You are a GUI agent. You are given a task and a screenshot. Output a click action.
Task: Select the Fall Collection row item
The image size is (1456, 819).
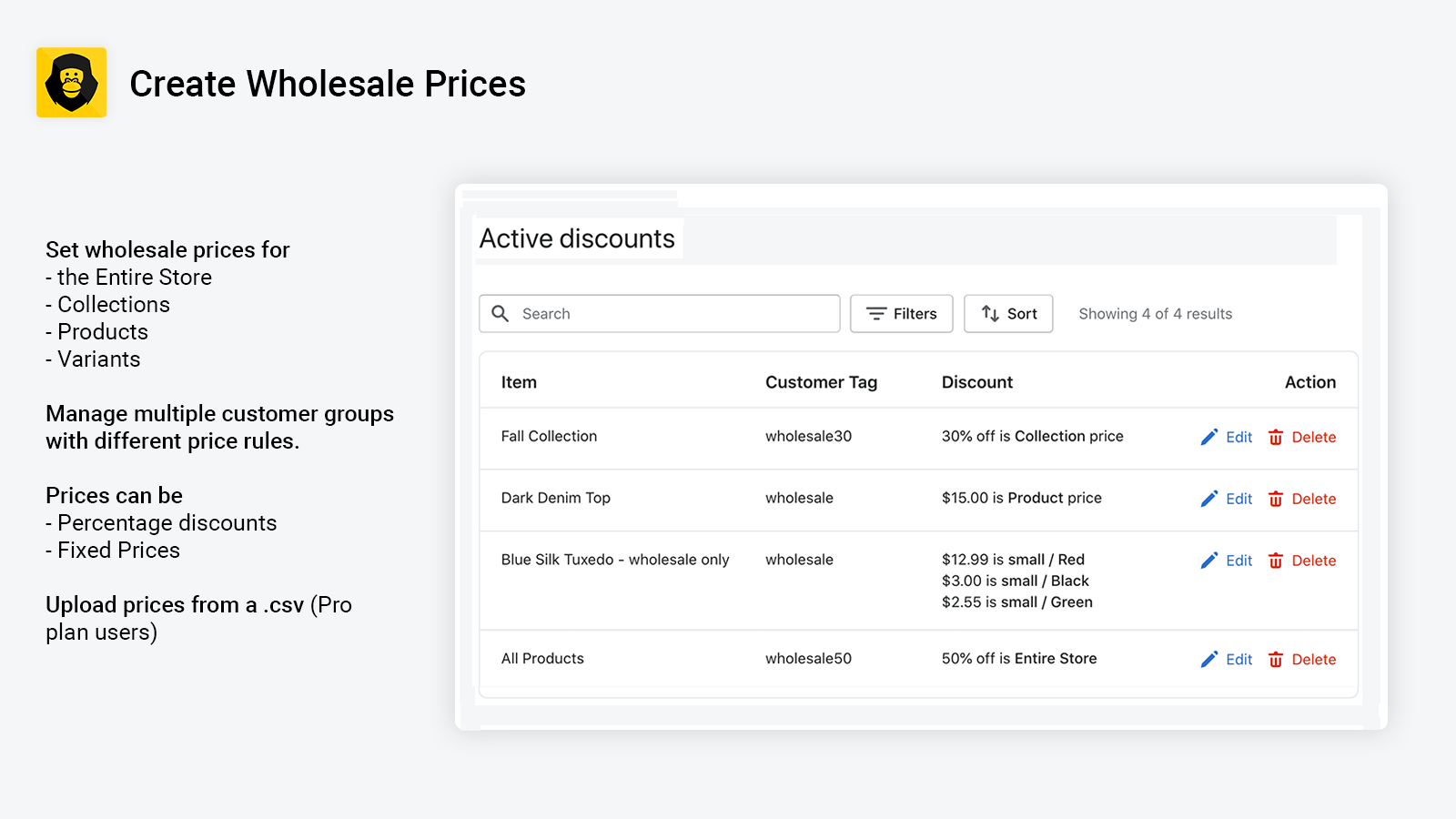549,437
